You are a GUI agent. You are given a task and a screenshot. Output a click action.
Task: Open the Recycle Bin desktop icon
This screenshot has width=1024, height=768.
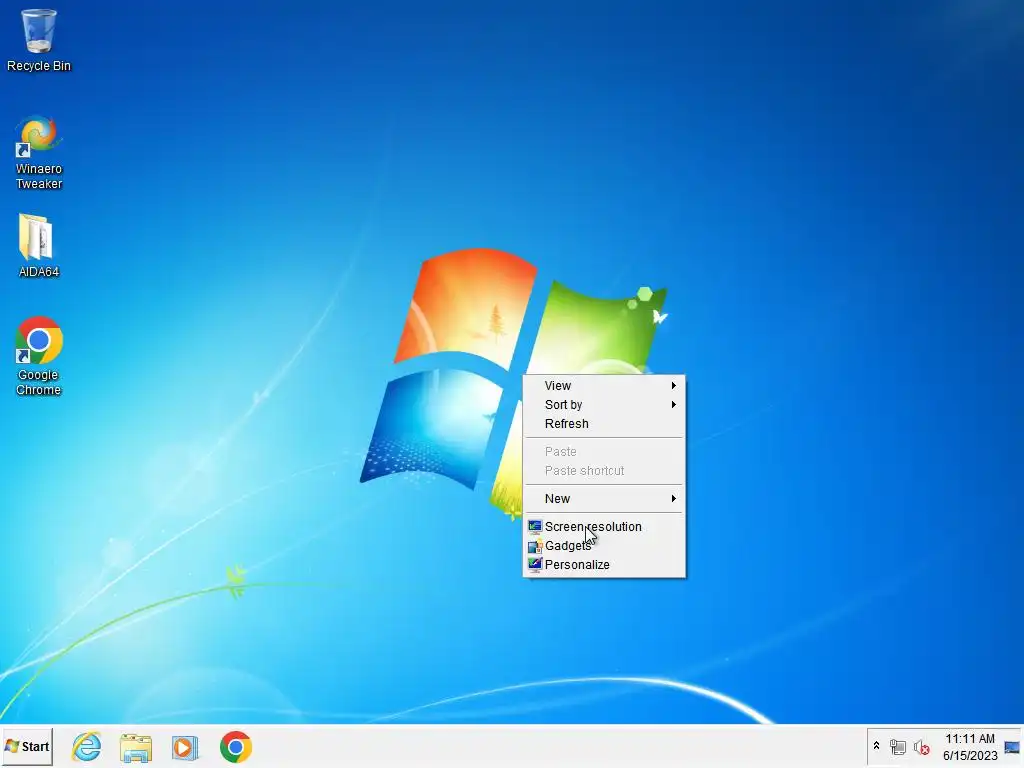click(39, 40)
